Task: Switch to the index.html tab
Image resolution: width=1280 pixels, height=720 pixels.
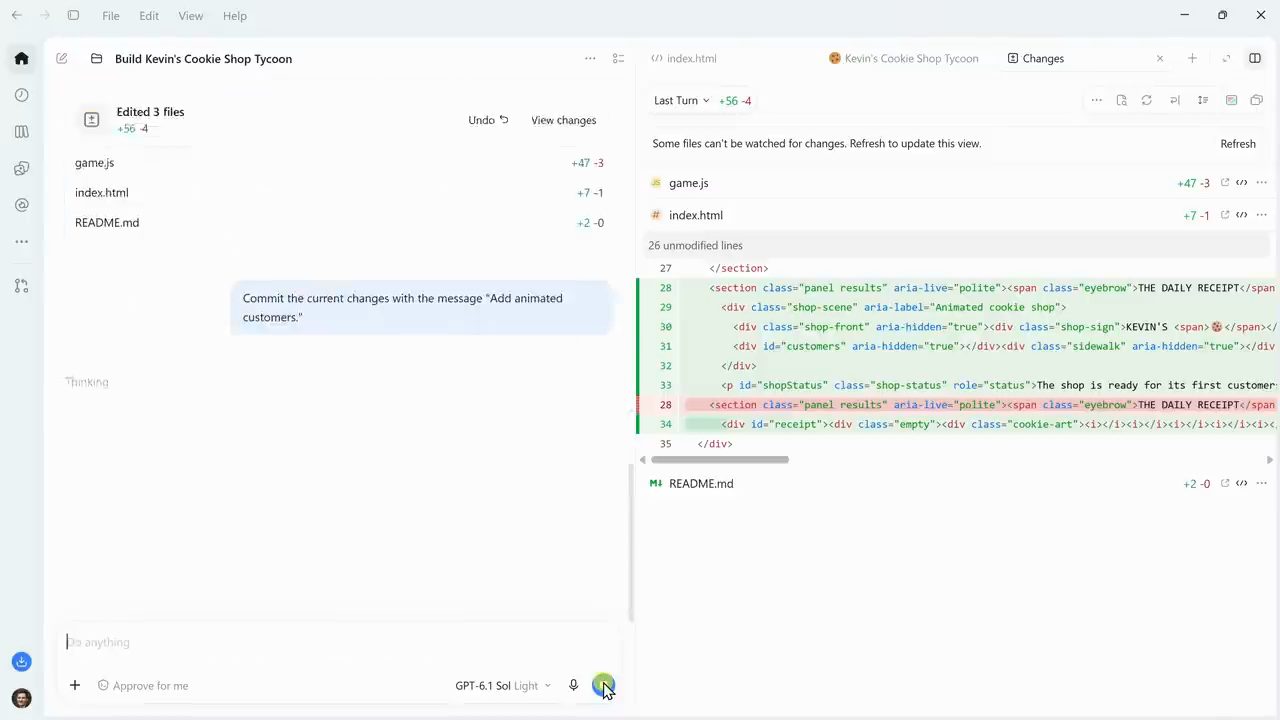Action: click(x=684, y=59)
